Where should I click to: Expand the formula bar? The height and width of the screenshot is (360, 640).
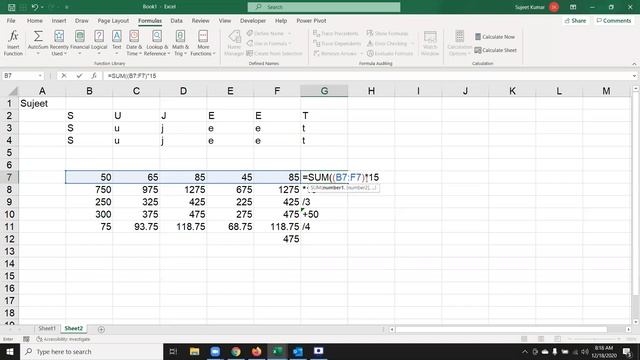[634, 76]
